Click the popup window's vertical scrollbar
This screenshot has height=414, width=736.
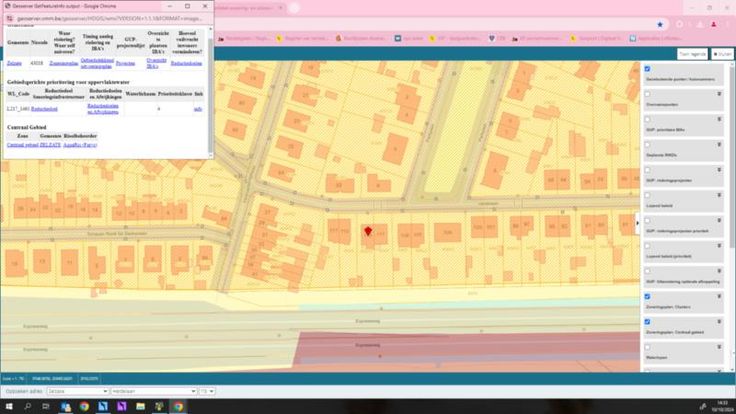[x=210, y=95]
